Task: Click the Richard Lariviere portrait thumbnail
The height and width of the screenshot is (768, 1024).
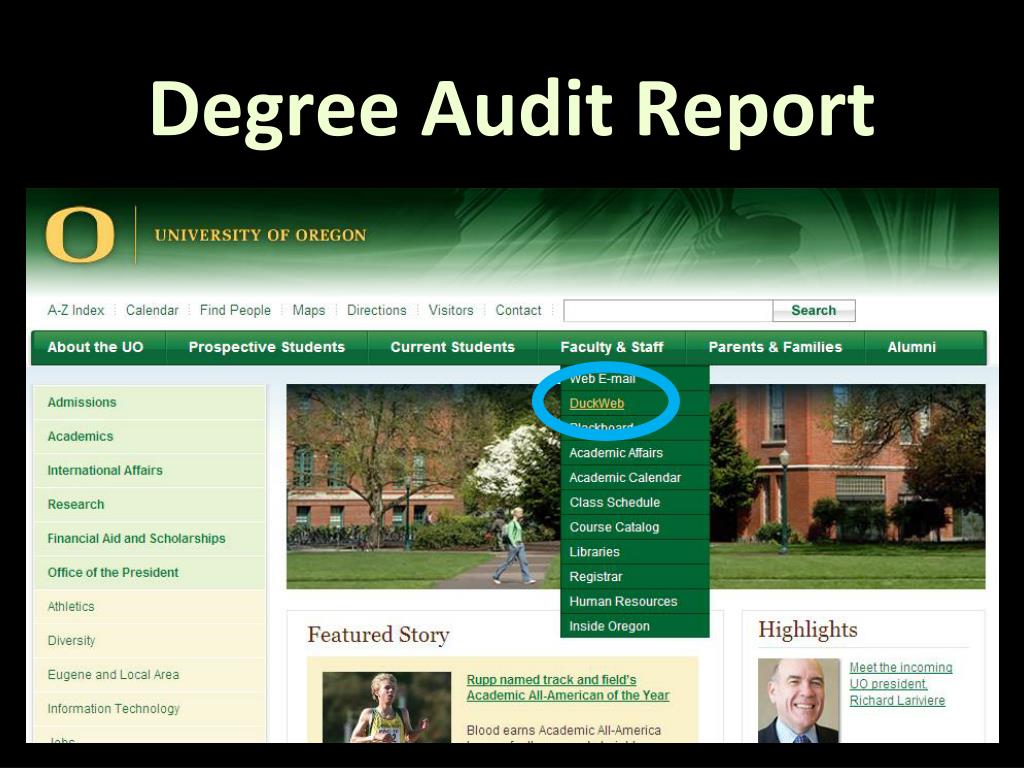Action: [799, 701]
